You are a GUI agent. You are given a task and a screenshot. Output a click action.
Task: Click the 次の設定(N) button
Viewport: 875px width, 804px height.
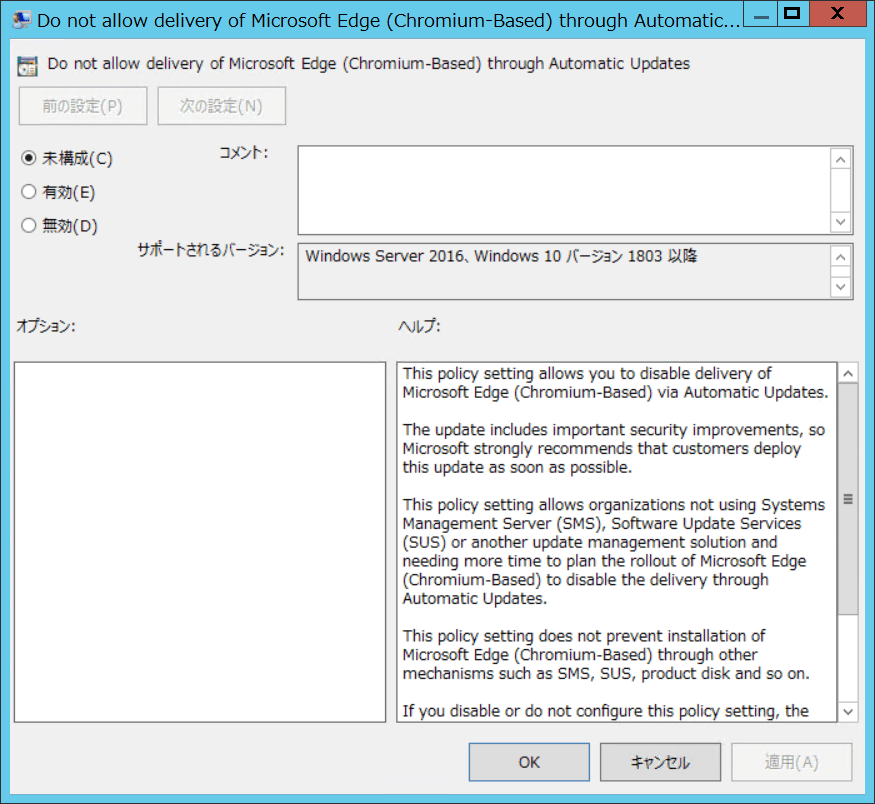point(222,105)
